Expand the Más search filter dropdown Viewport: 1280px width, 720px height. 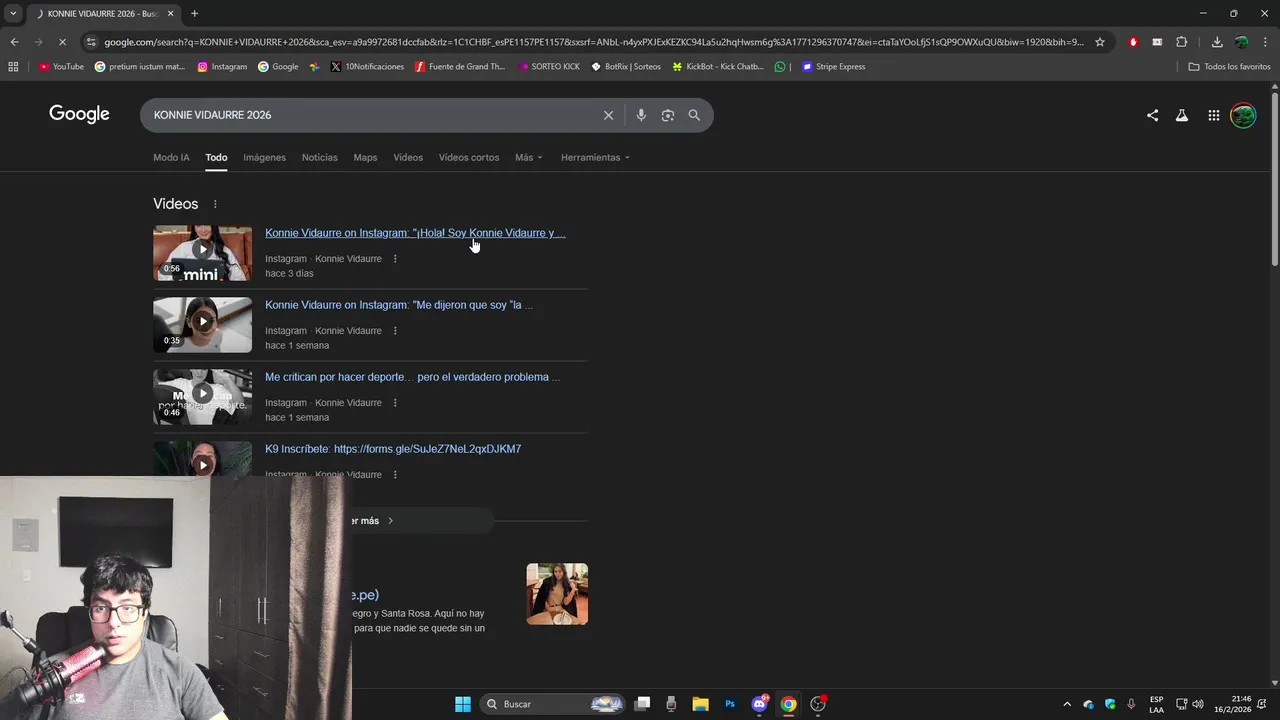528,158
